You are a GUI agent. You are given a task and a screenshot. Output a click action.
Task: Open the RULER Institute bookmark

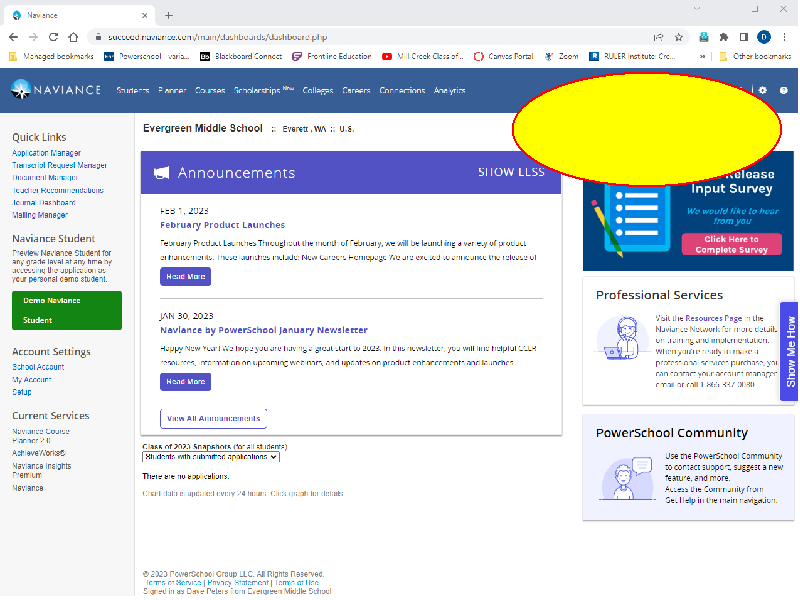pyautogui.click(x=632, y=56)
